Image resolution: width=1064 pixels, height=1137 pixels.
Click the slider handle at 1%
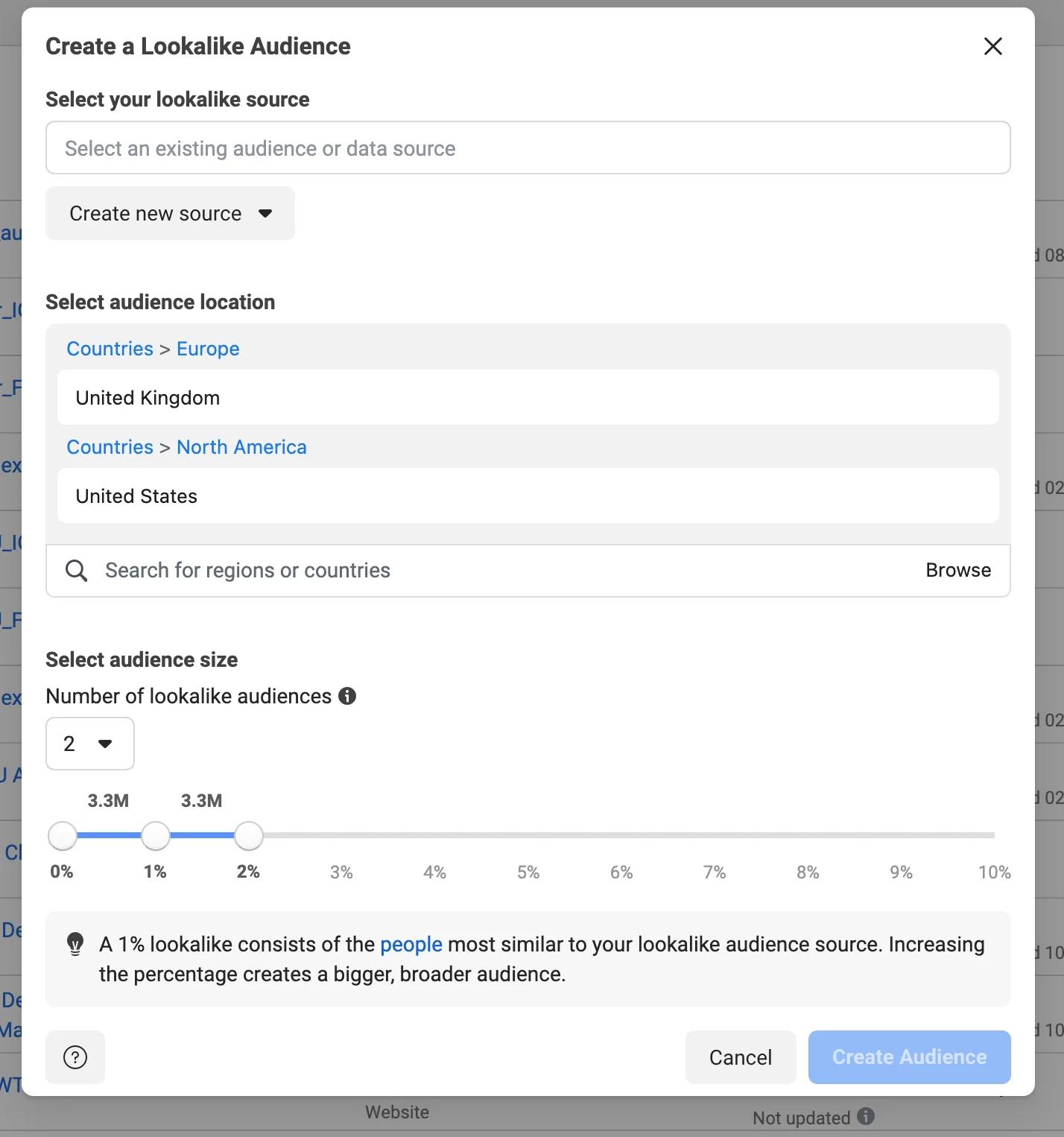156,836
